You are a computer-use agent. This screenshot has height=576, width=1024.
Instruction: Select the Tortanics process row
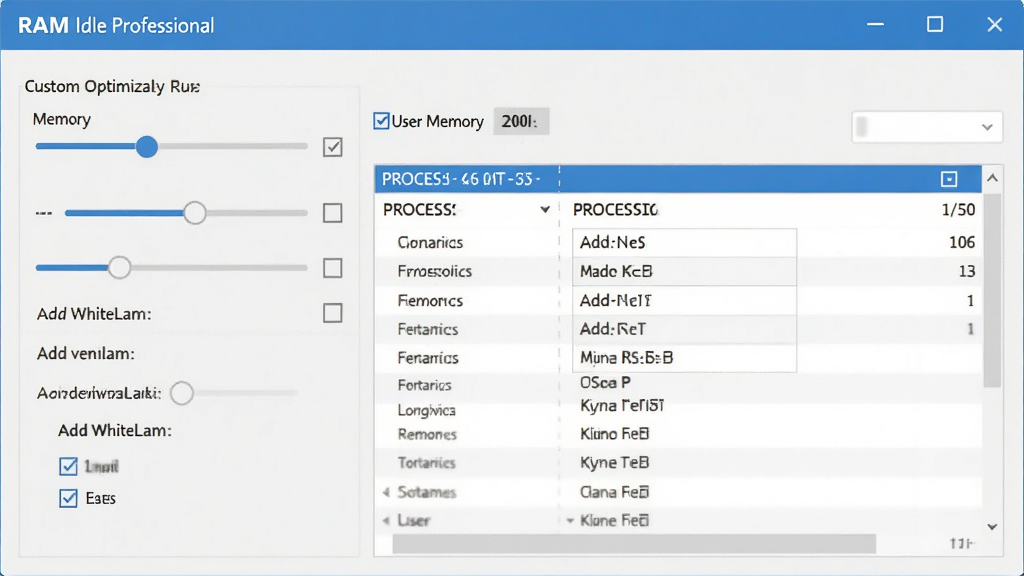click(x=426, y=463)
